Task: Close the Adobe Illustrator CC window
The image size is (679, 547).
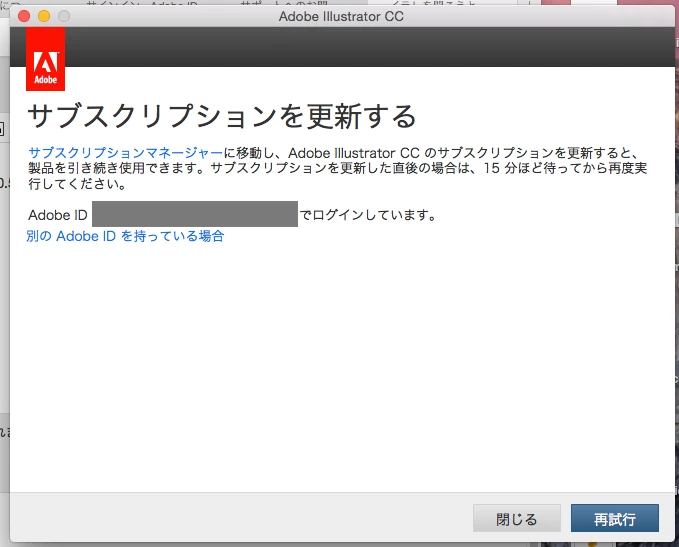Action: click(24, 16)
